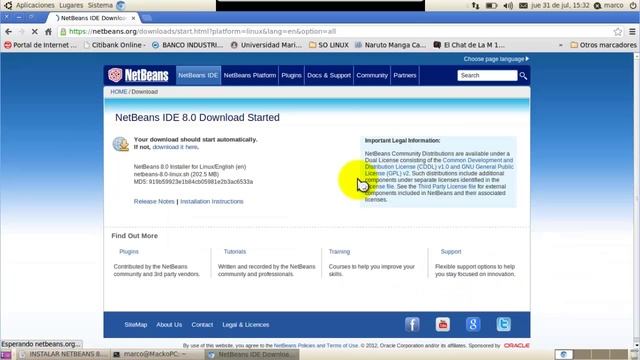Click the date and time in panel
The image size is (640, 360).
coord(560,5)
